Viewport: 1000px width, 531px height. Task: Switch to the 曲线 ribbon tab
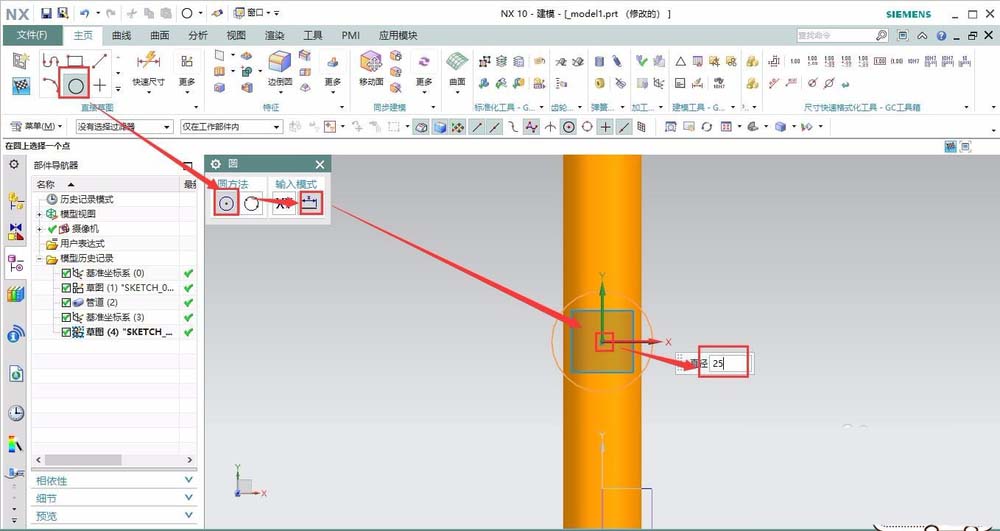pos(121,36)
